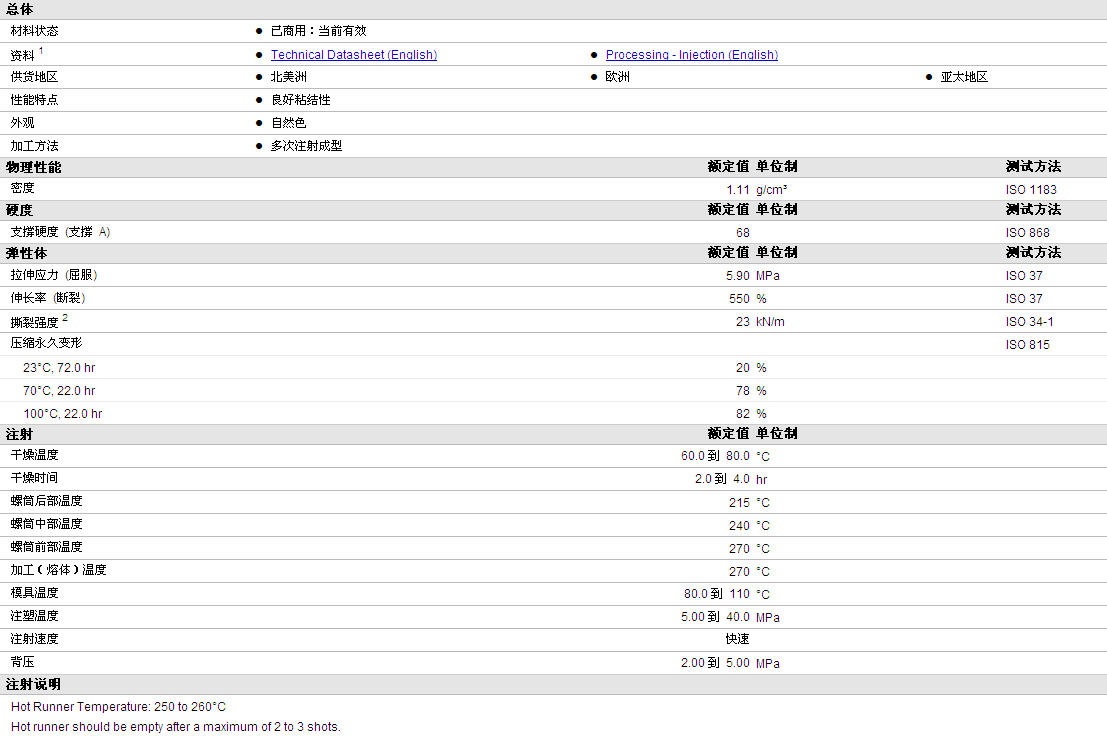Click the ISO 815 test method
1107x736 pixels.
pos(1027,345)
